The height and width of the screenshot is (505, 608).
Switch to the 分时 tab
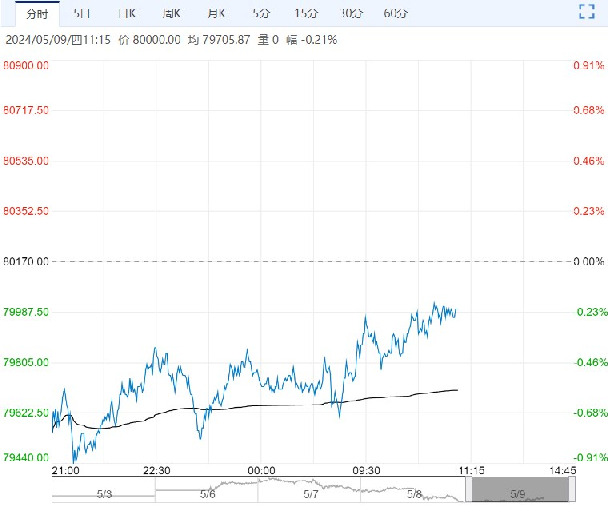tap(36, 13)
